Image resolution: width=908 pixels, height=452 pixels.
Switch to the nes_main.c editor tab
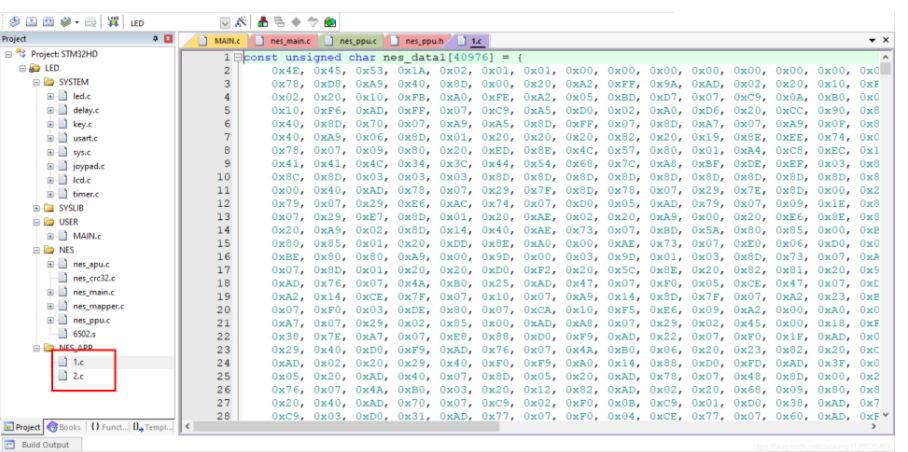pos(285,41)
